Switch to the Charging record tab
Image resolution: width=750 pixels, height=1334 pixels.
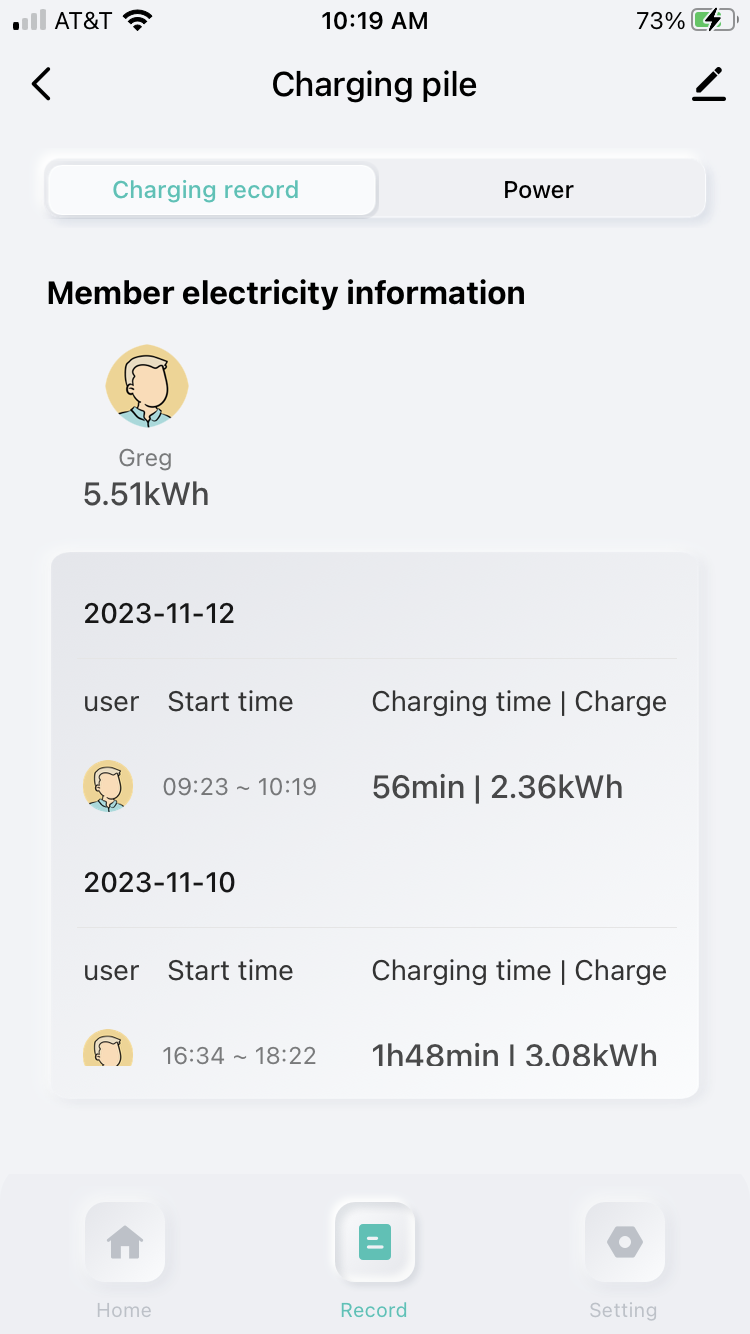(207, 190)
